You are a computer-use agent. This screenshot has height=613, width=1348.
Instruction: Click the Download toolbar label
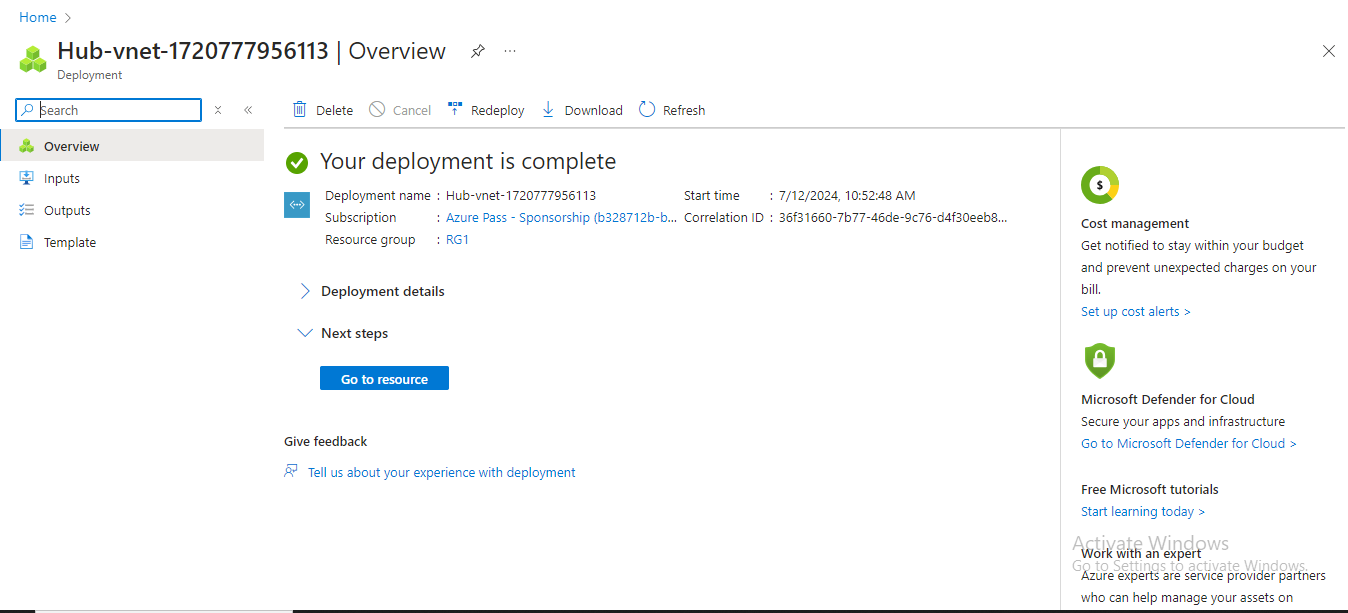[x=593, y=110]
